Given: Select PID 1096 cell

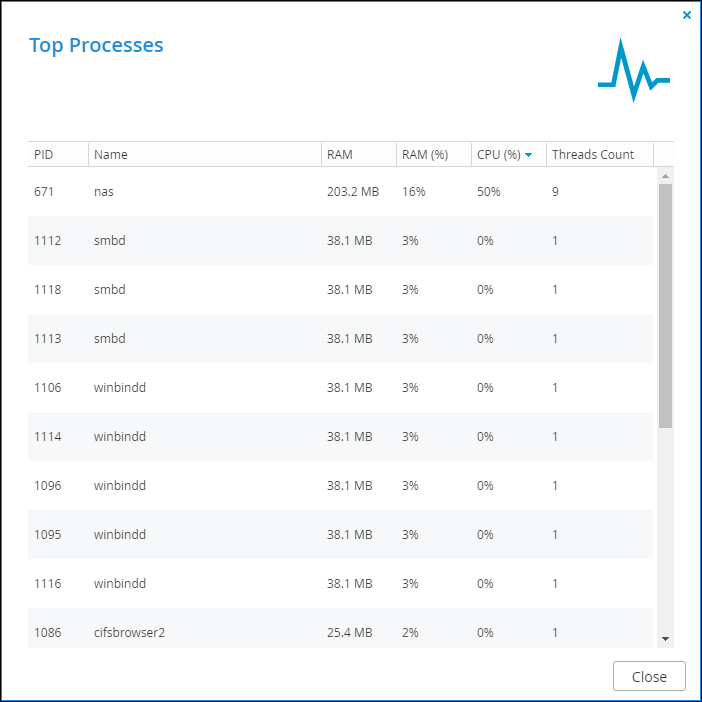Looking at the screenshot, I should (x=47, y=485).
